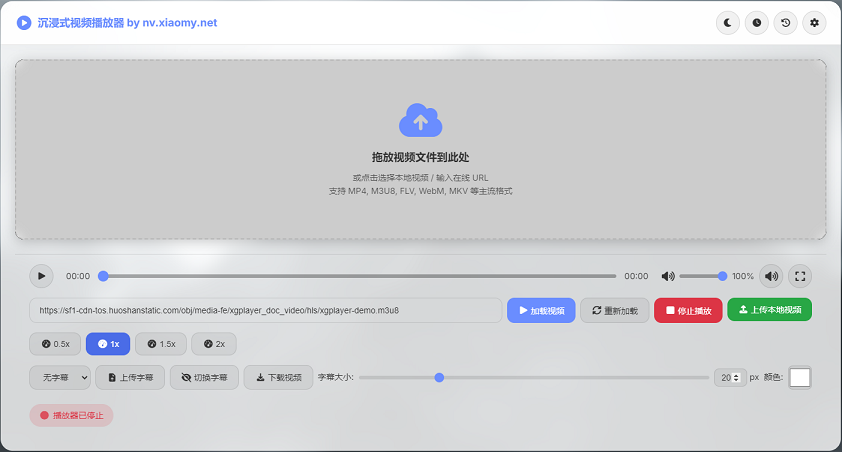Click the video URL input field
842x452 pixels.
tap(265, 310)
